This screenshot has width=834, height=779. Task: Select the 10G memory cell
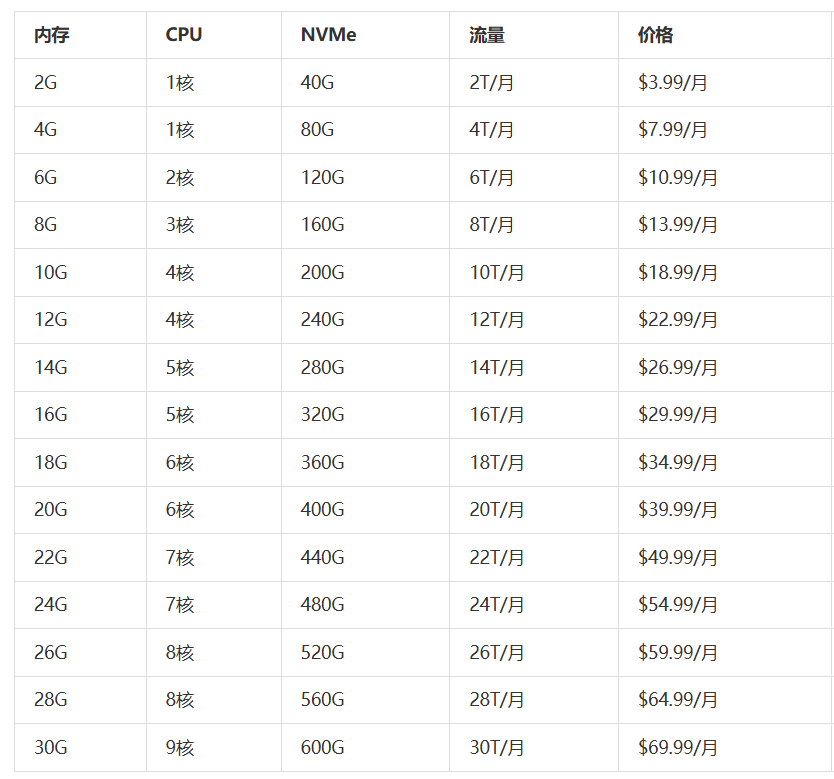click(51, 273)
